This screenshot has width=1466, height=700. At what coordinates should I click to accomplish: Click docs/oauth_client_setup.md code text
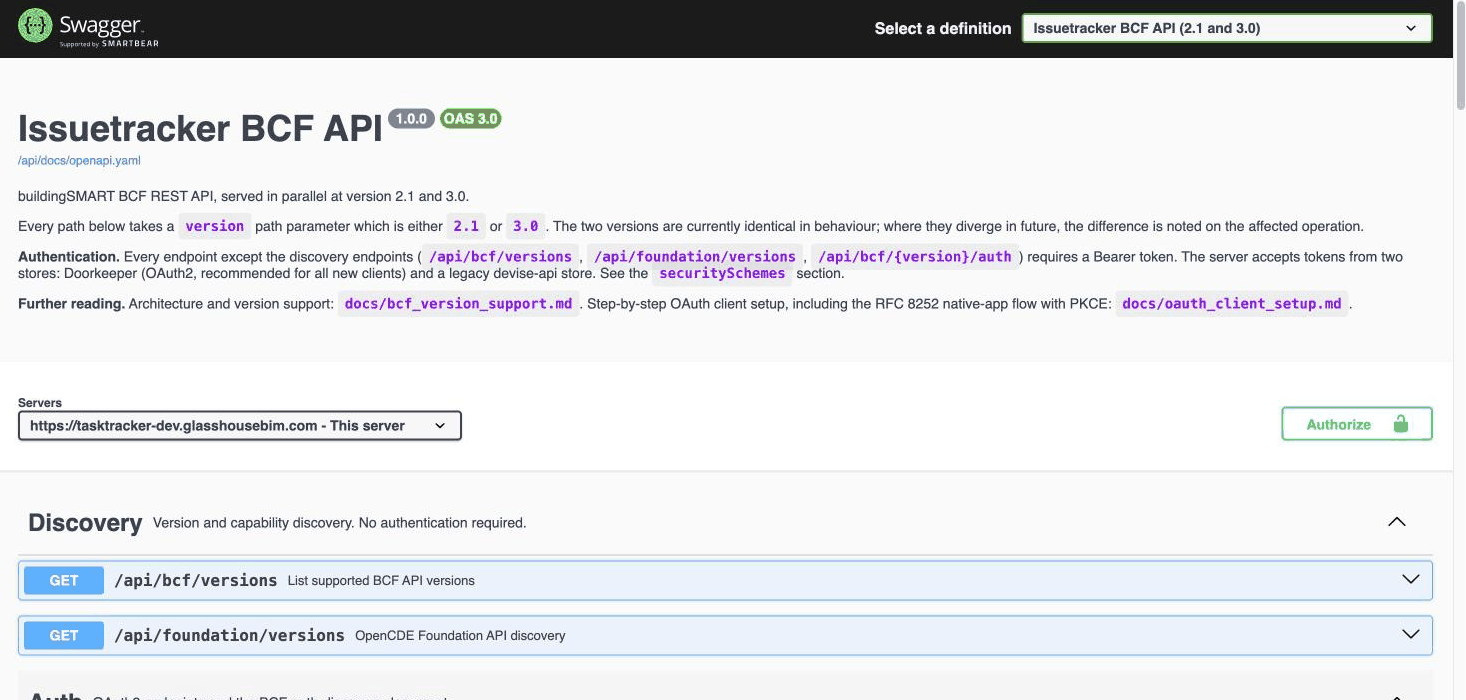[x=1232, y=303]
